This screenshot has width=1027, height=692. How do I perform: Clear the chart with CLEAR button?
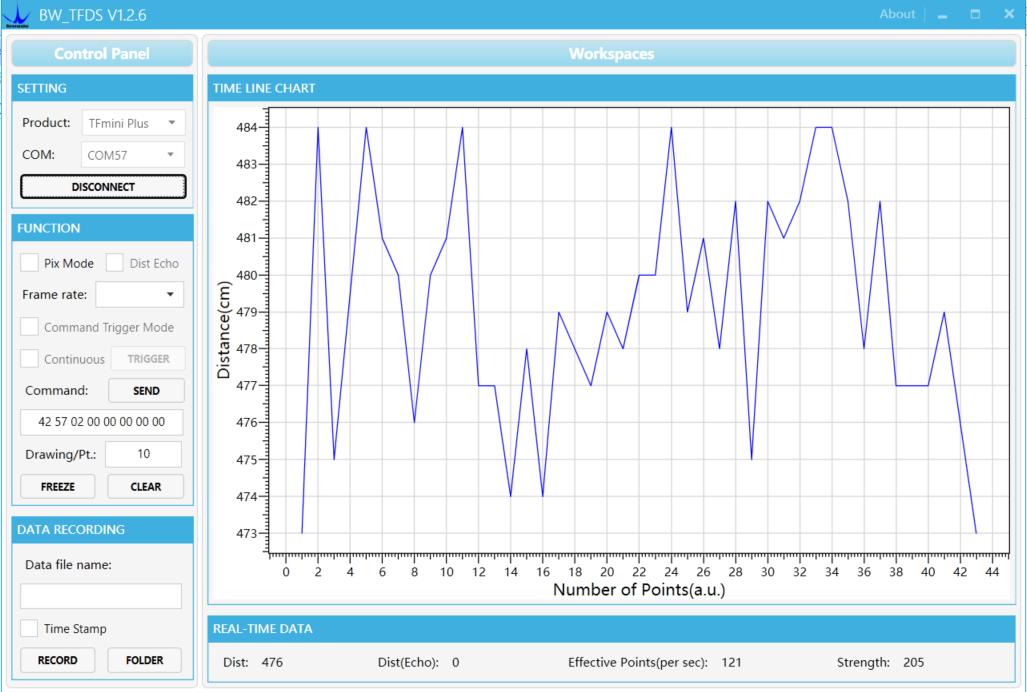(x=145, y=486)
